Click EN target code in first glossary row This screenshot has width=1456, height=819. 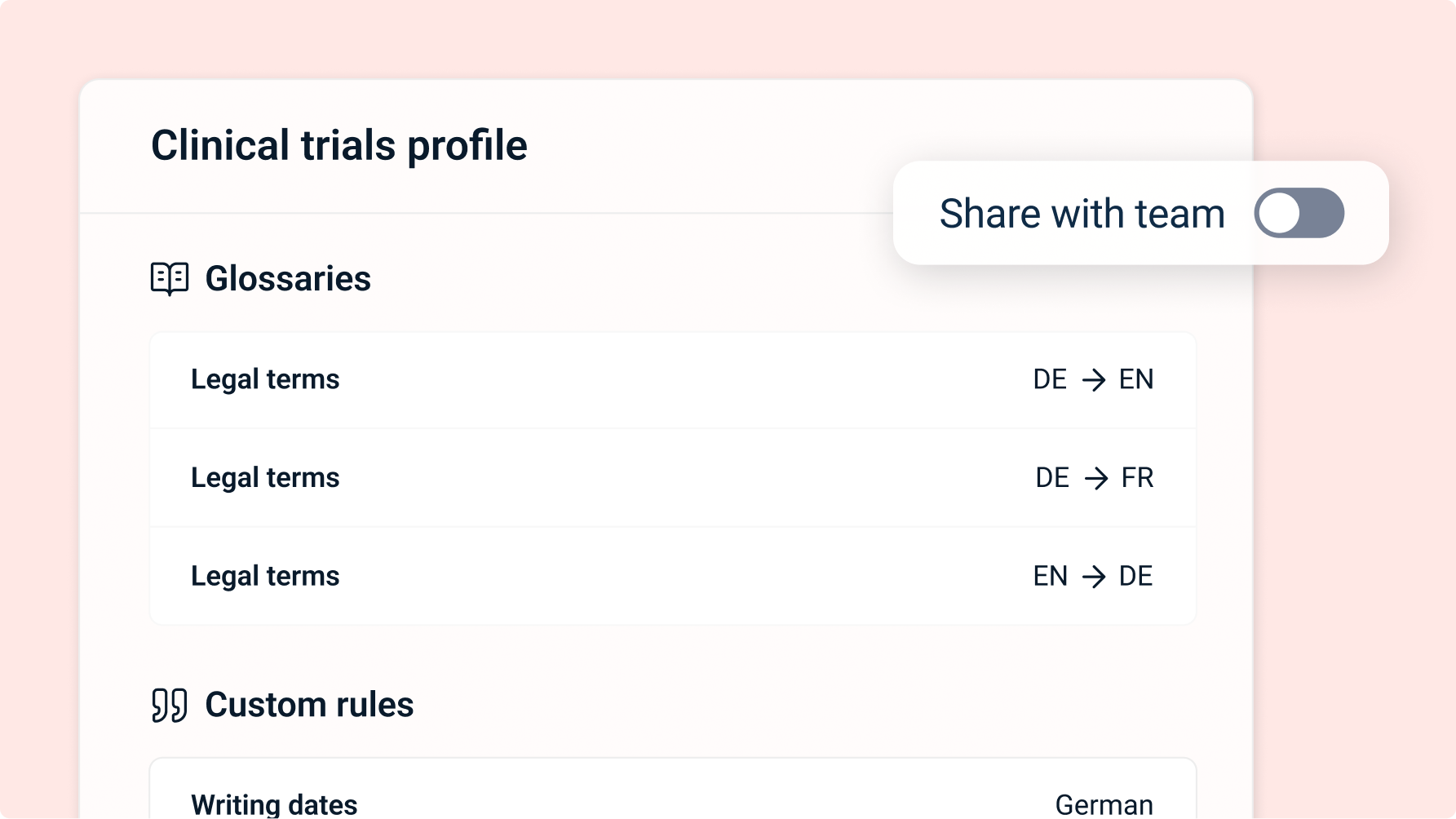[x=1136, y=380]
